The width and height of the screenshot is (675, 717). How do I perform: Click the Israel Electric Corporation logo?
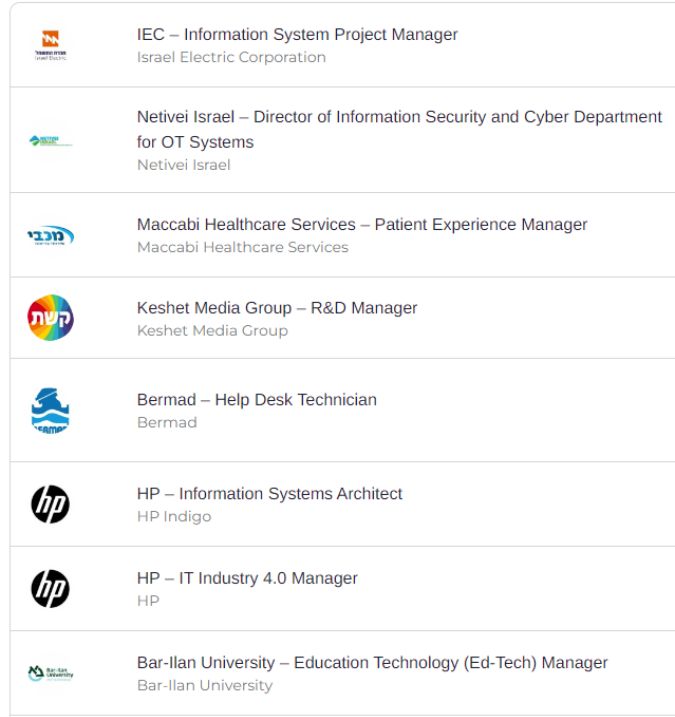51,45
